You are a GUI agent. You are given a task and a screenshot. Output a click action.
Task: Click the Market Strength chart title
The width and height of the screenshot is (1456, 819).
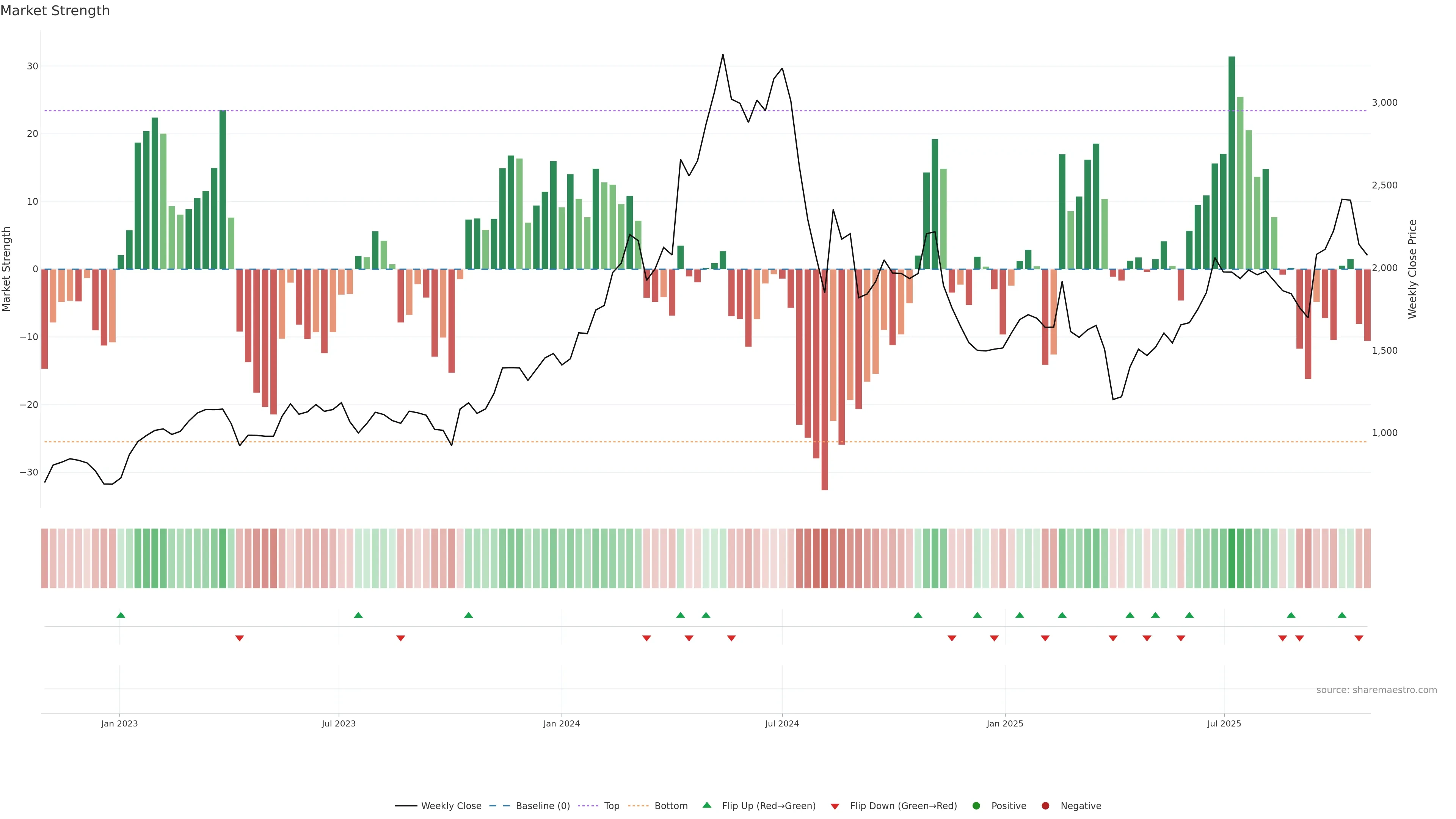pyautogui.click(x=55, y=11)
